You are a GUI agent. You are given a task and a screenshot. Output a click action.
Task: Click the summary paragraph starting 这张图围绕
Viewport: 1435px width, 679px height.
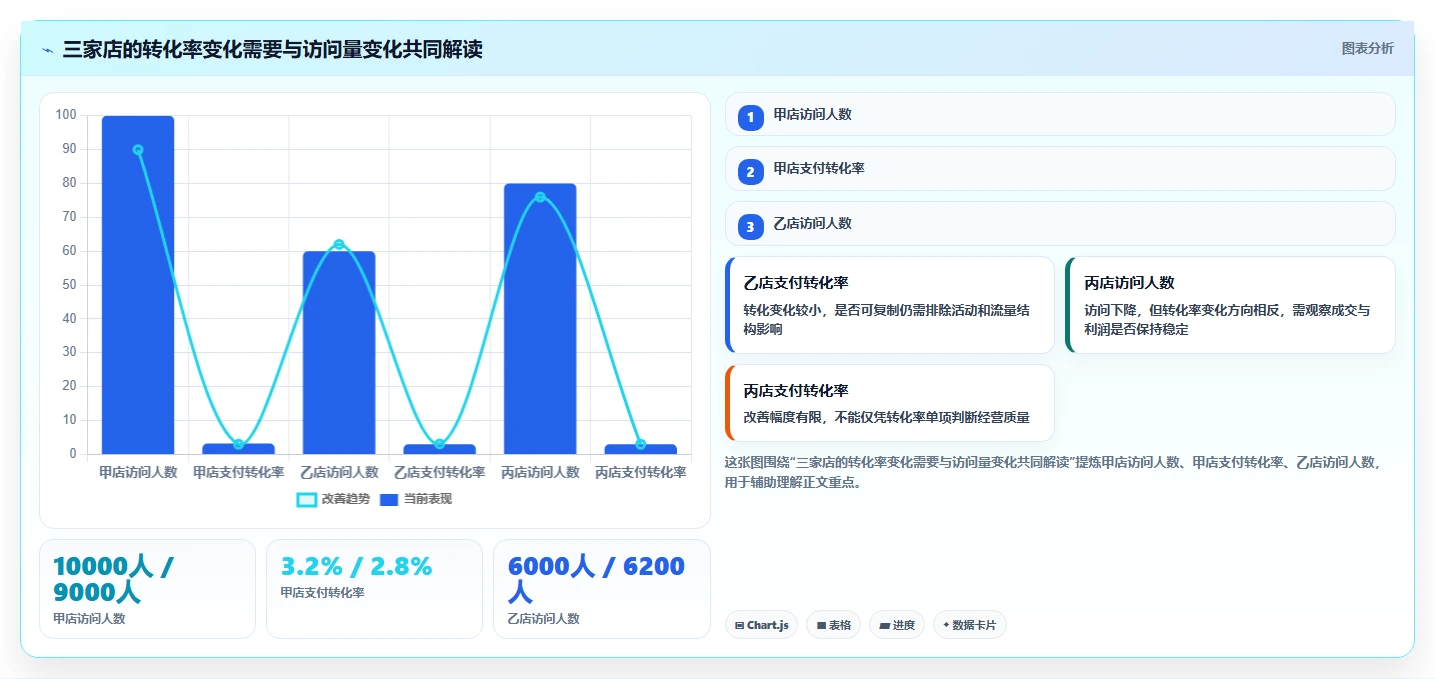click(x=1054, y=472)
